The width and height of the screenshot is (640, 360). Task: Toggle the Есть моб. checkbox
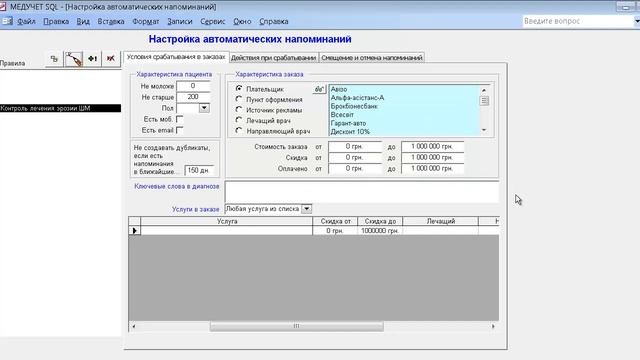tap(180, 119)
